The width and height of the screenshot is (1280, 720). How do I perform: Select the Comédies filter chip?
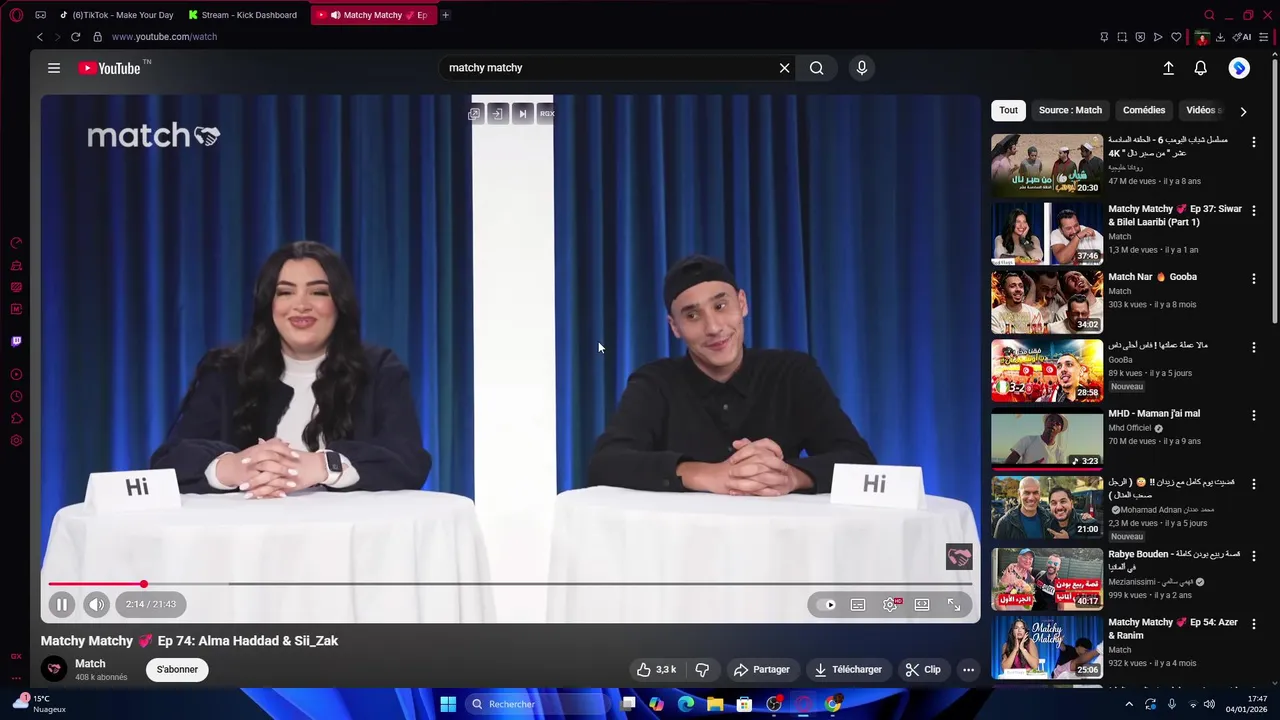[1144, 110]
